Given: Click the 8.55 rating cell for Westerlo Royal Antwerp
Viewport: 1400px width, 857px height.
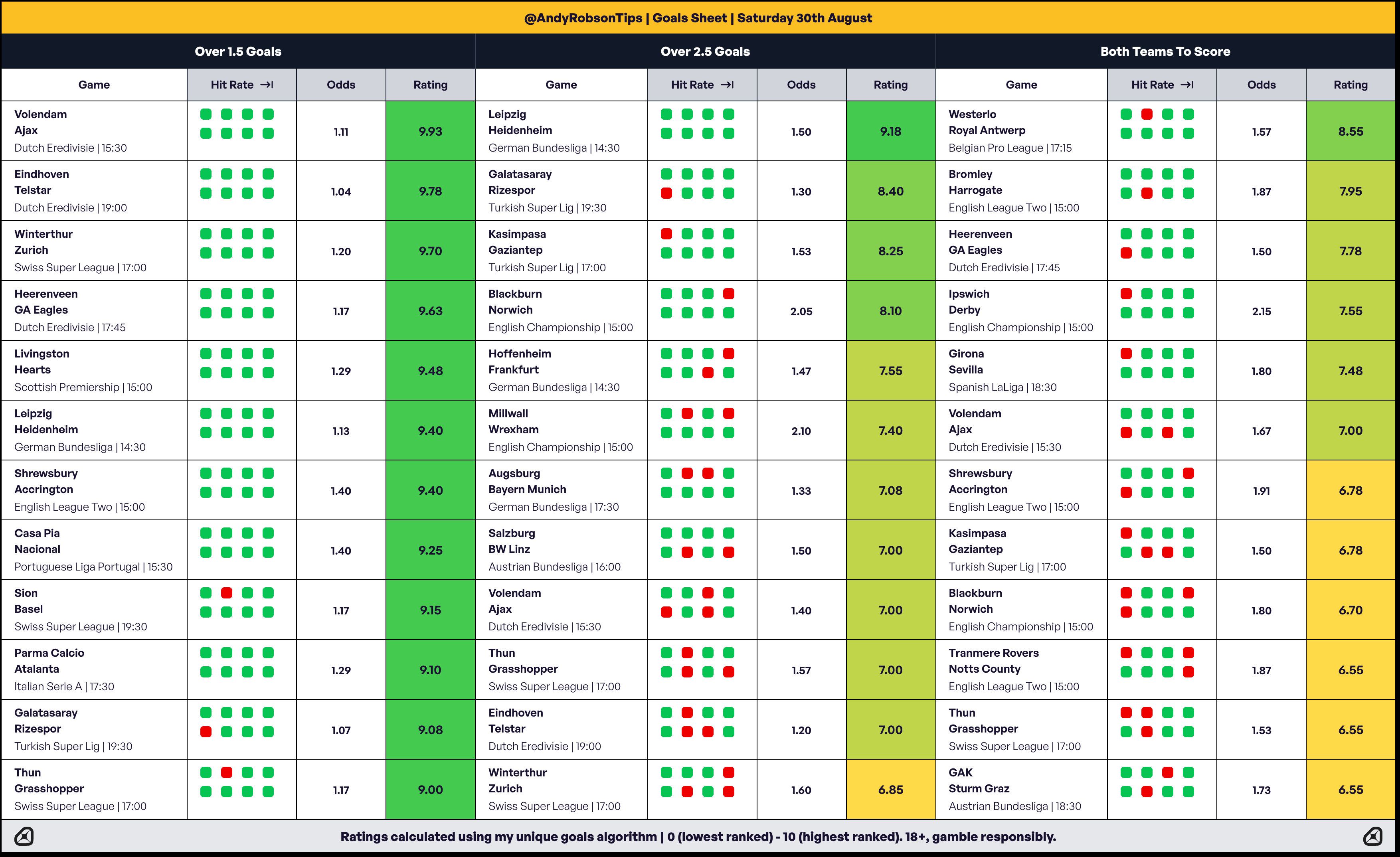Looking at the screenshot, I should [x=1351, y=131].
